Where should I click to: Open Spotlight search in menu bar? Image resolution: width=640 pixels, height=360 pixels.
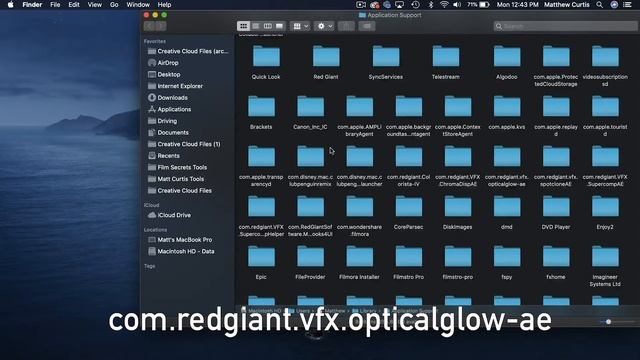coord(599,5)
